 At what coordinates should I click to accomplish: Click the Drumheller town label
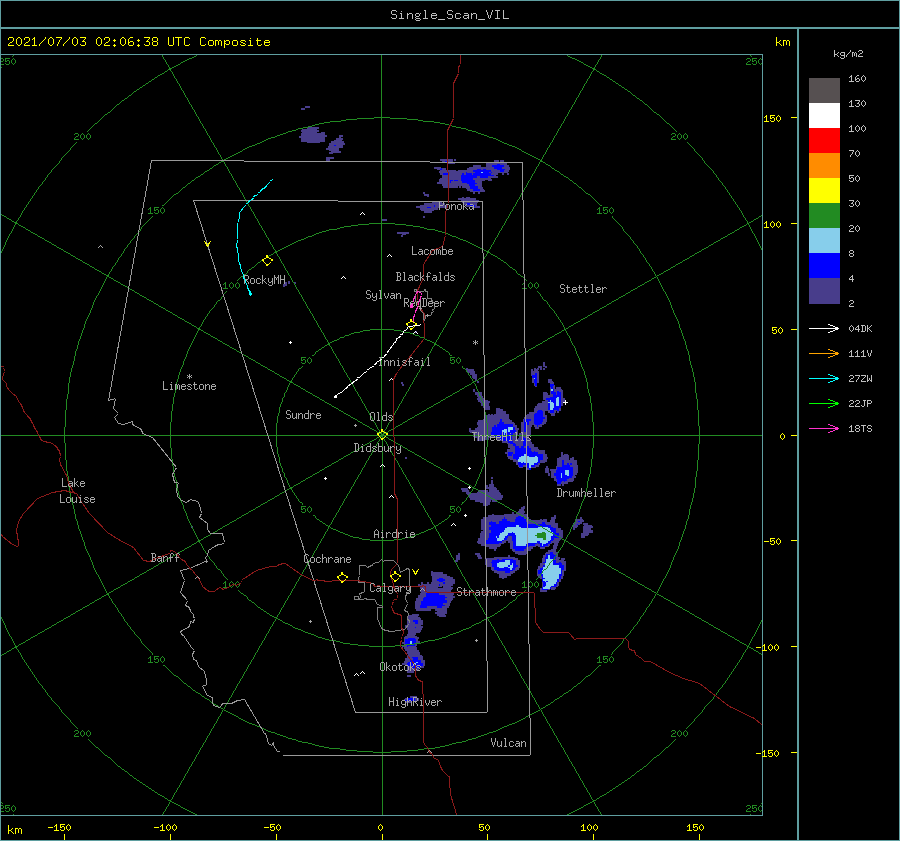click(586, 493)
